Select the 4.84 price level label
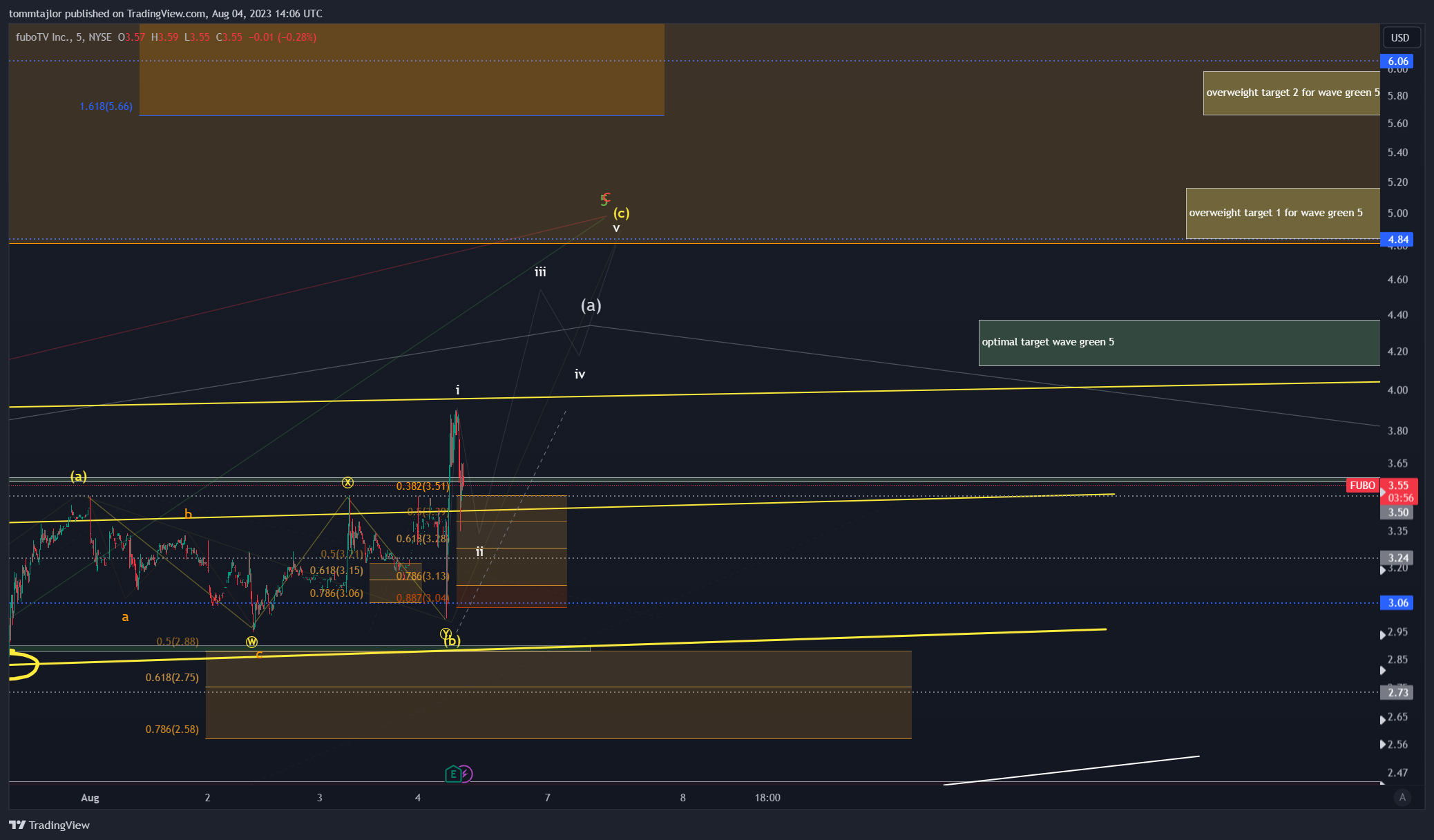1434x840 pixels. [x=1397, y=240]
